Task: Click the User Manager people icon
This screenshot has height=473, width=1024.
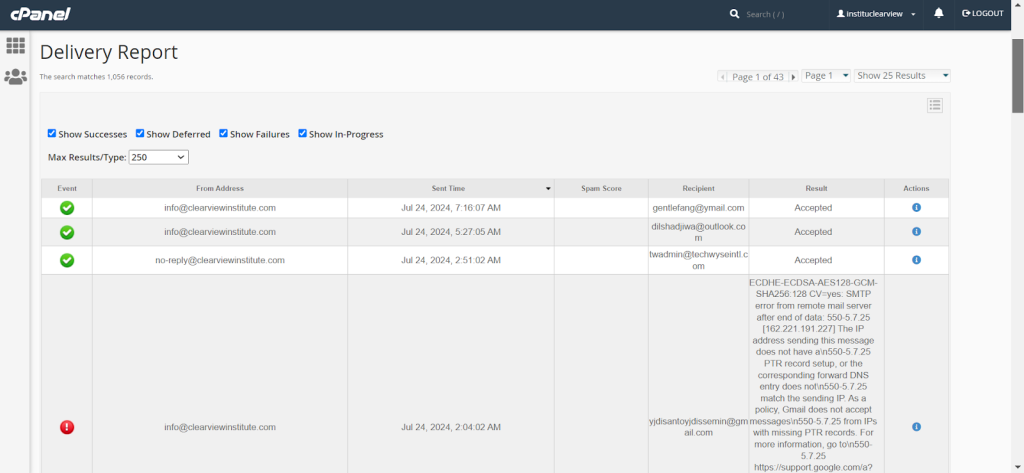Action: click(16, 76)
